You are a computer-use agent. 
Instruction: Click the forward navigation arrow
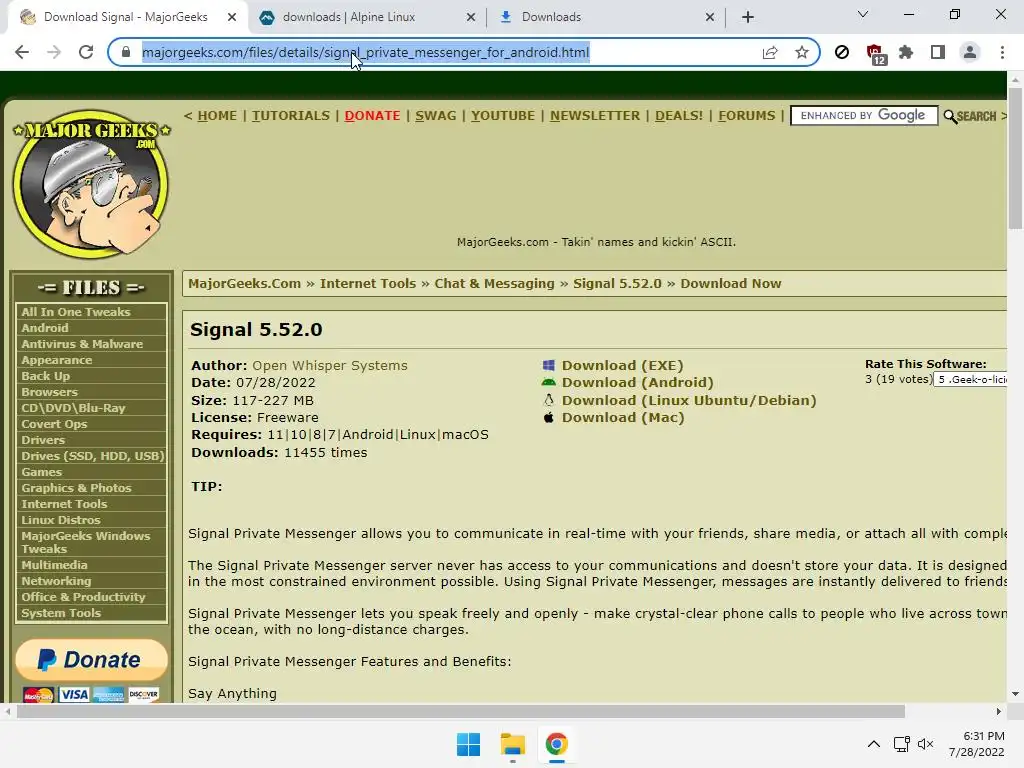point(54,52)
